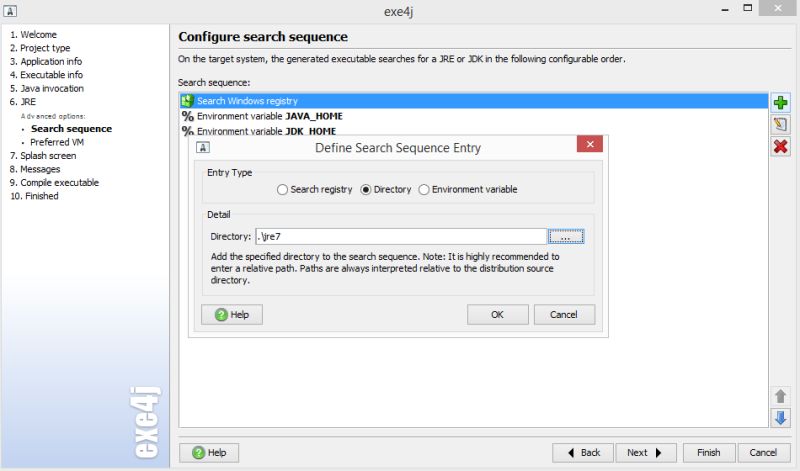Go to step 4. Executable info

(x=46, y=75)
